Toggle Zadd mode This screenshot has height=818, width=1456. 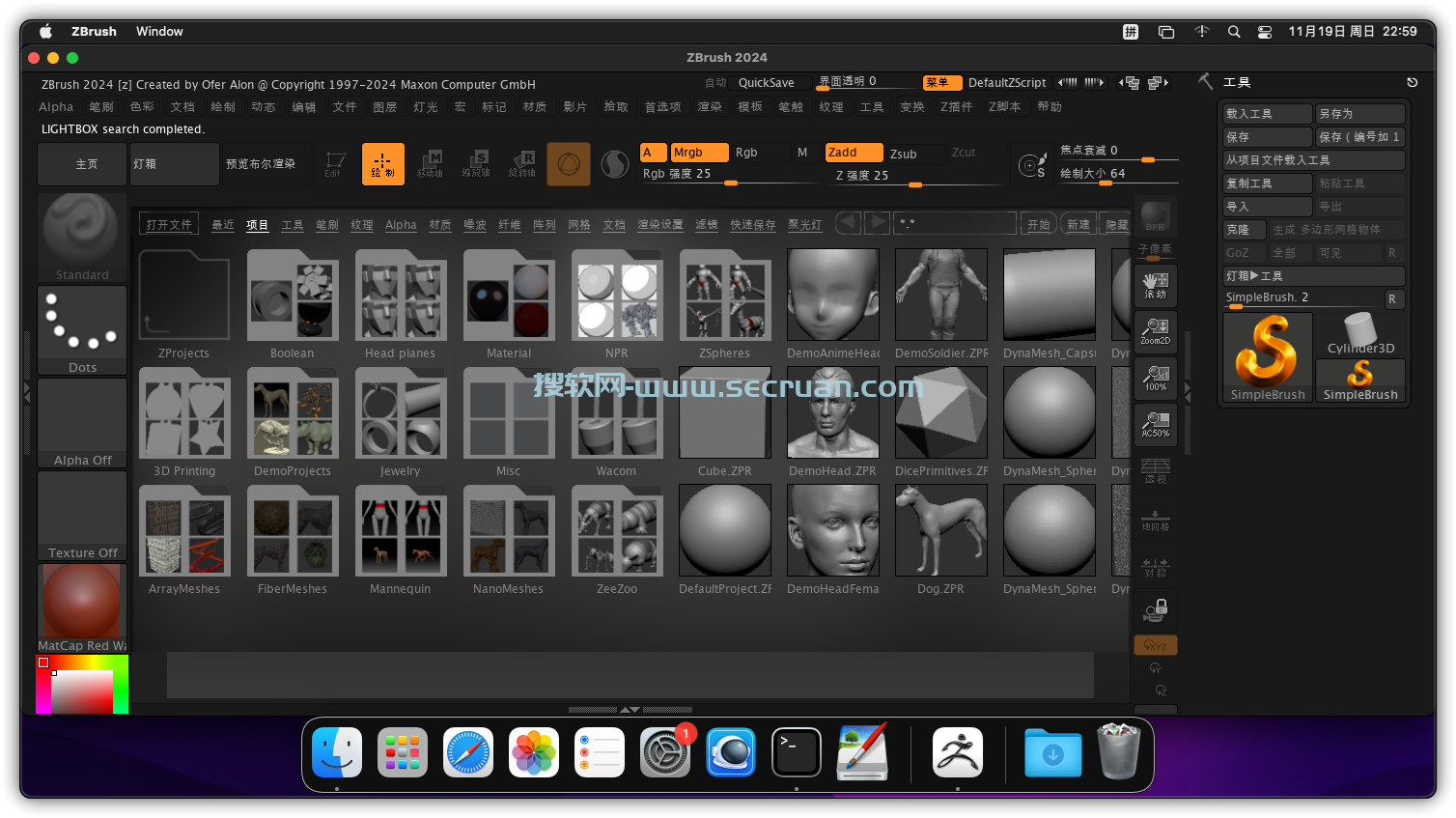[x=854, y=153]
